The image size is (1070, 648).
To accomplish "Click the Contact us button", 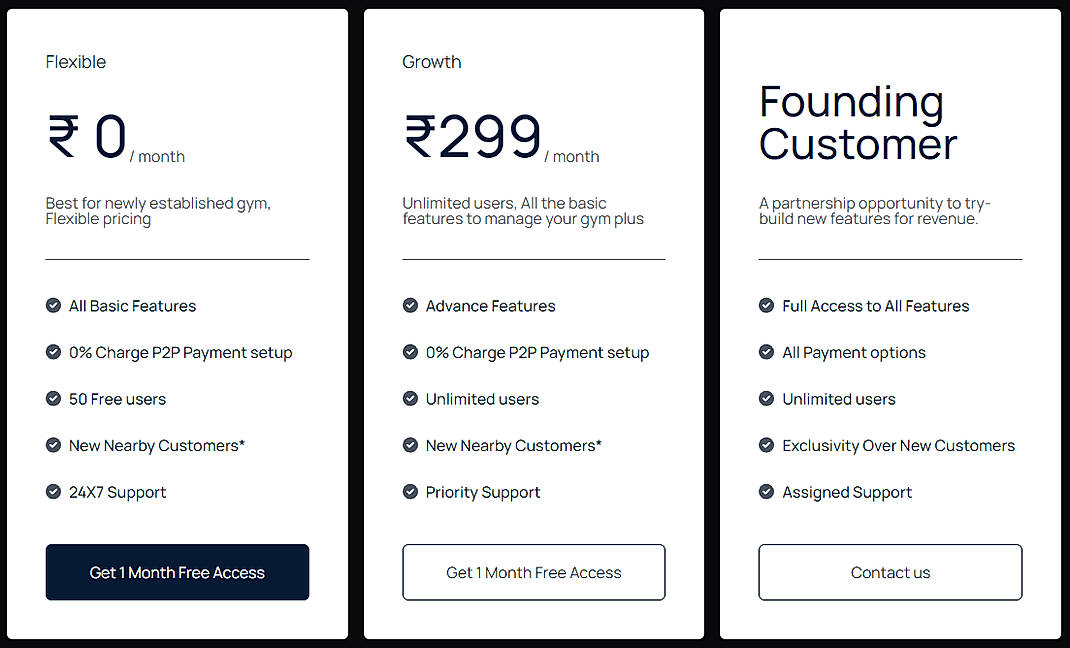I will coord(889,572).
